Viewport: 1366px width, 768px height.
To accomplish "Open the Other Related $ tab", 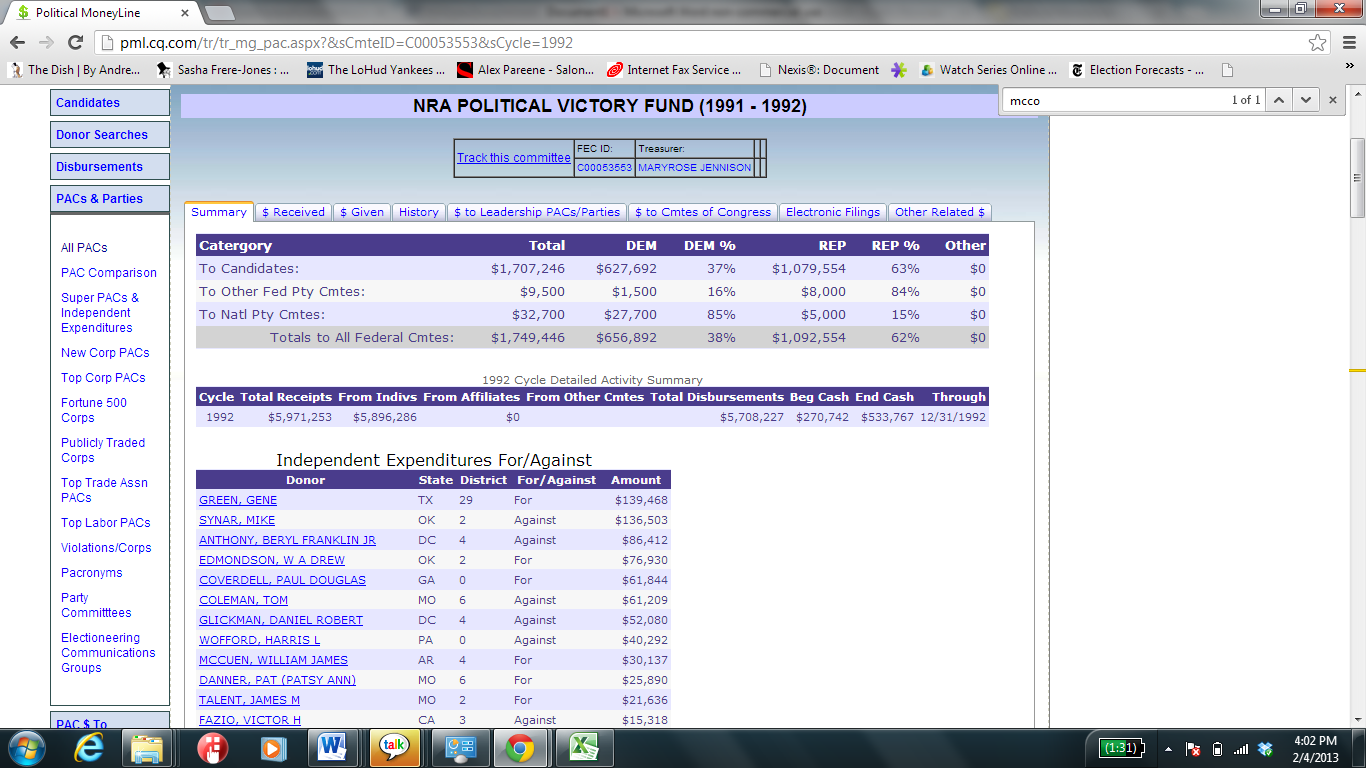I will (940, 212).
